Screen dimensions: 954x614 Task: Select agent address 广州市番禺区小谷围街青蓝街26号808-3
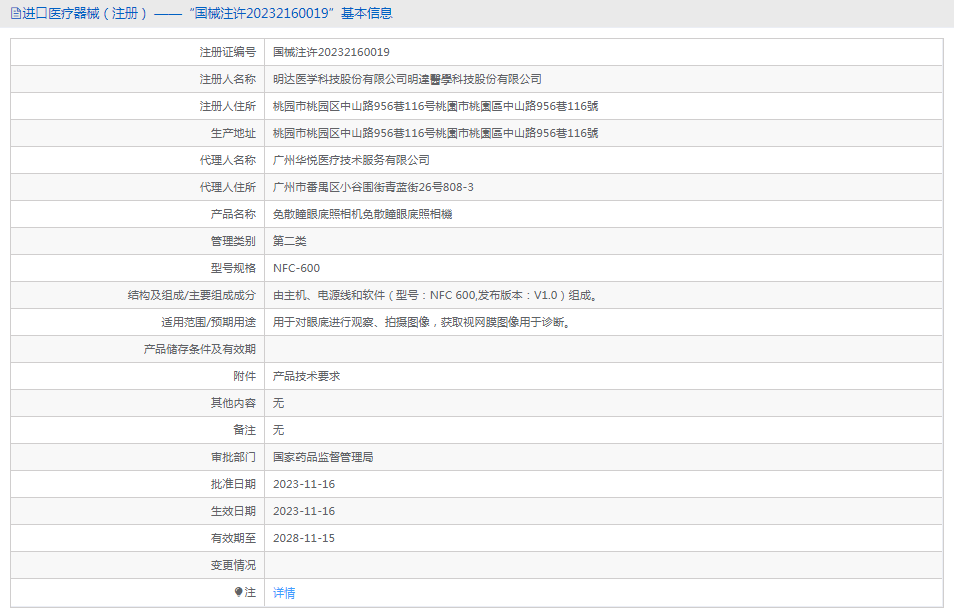[x=373, y=187]
